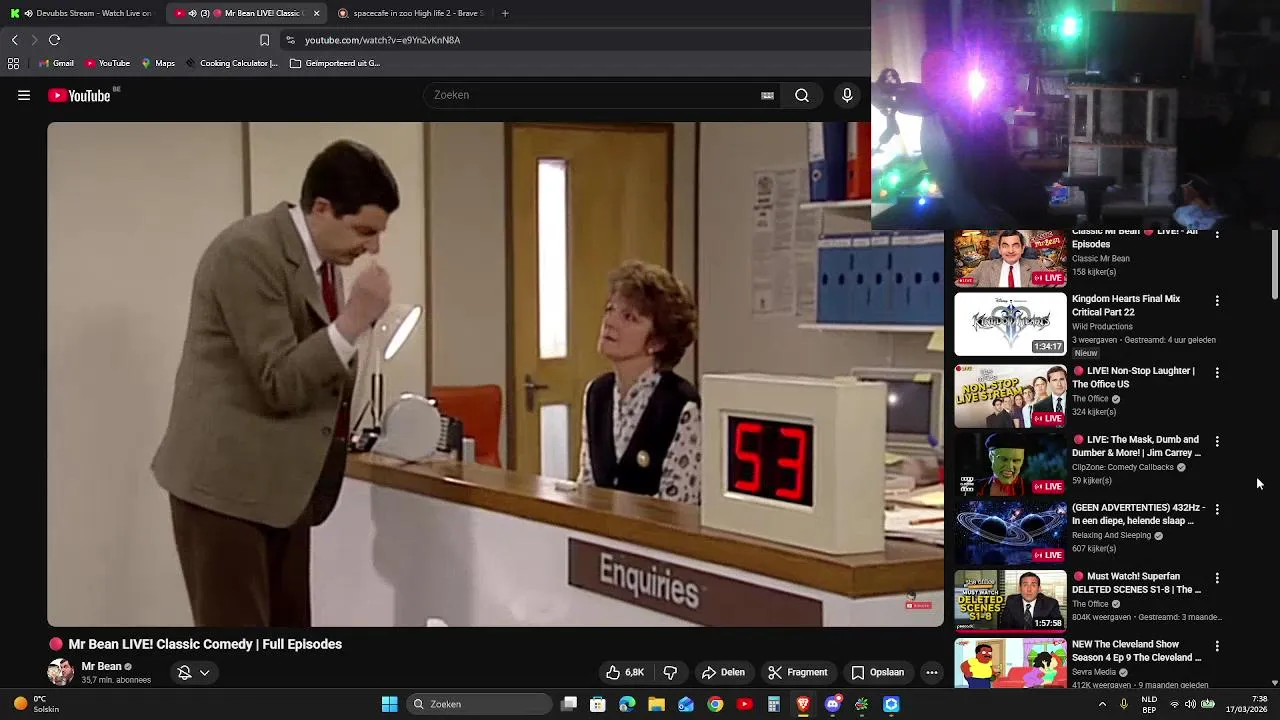Screen dimensions: 1280x720
Task: Close the Mr Bean LIVE! tab
Action: (317, 13)
